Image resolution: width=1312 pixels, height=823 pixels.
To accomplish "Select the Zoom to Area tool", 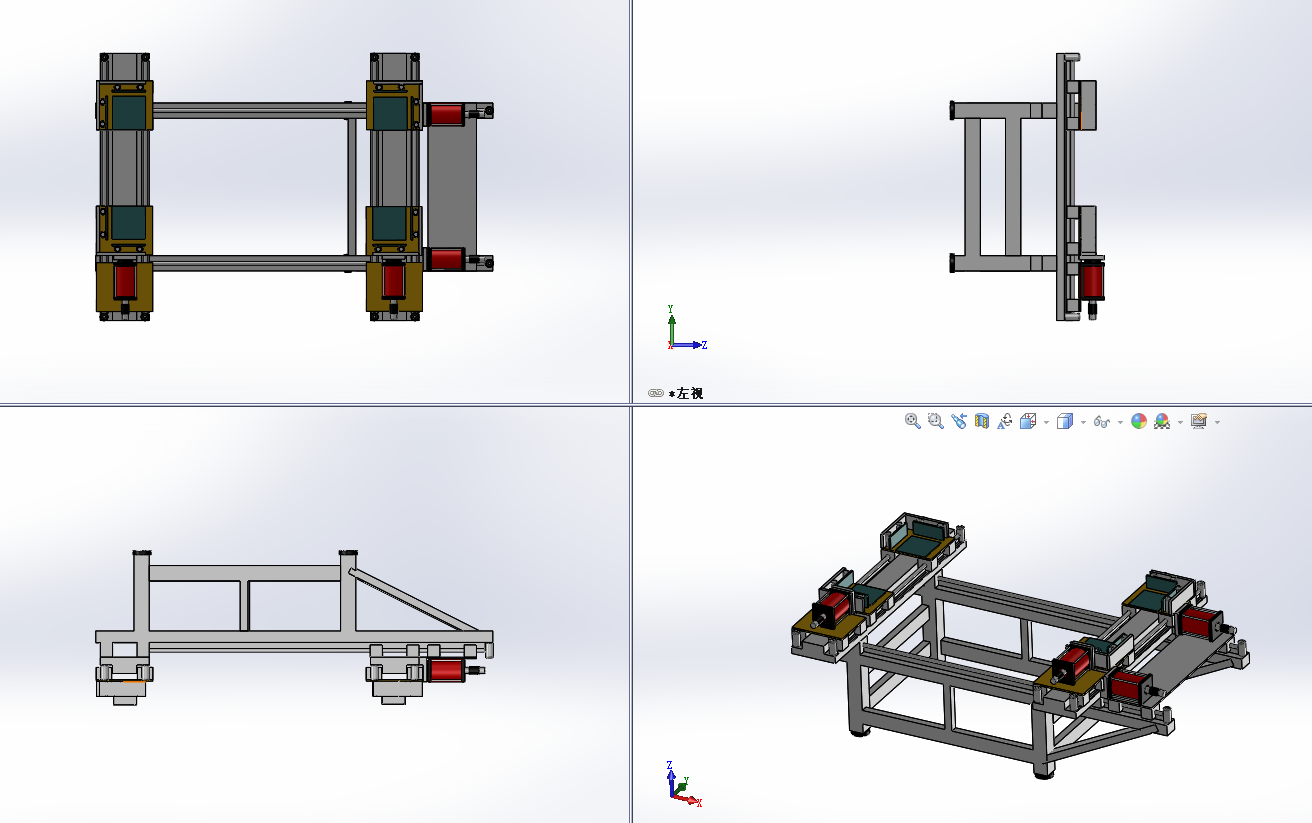I will (935, 421).
